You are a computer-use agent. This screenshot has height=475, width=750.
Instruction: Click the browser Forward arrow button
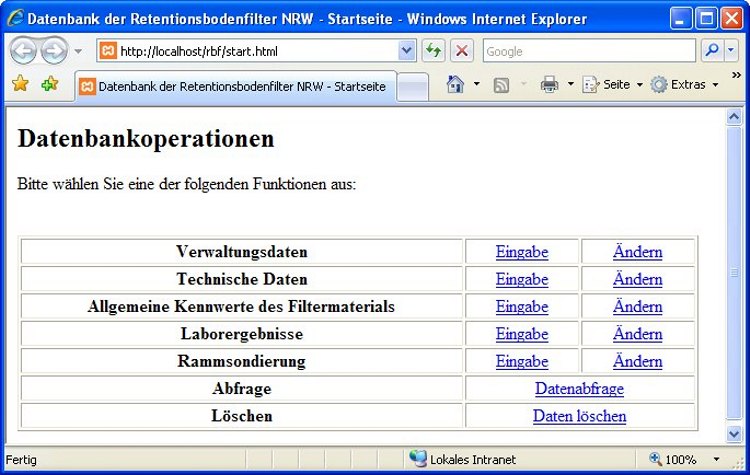click(x=53, y=51)
